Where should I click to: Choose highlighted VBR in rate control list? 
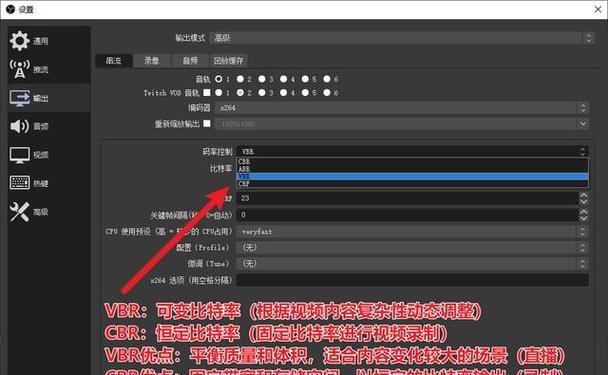(413, 176)
